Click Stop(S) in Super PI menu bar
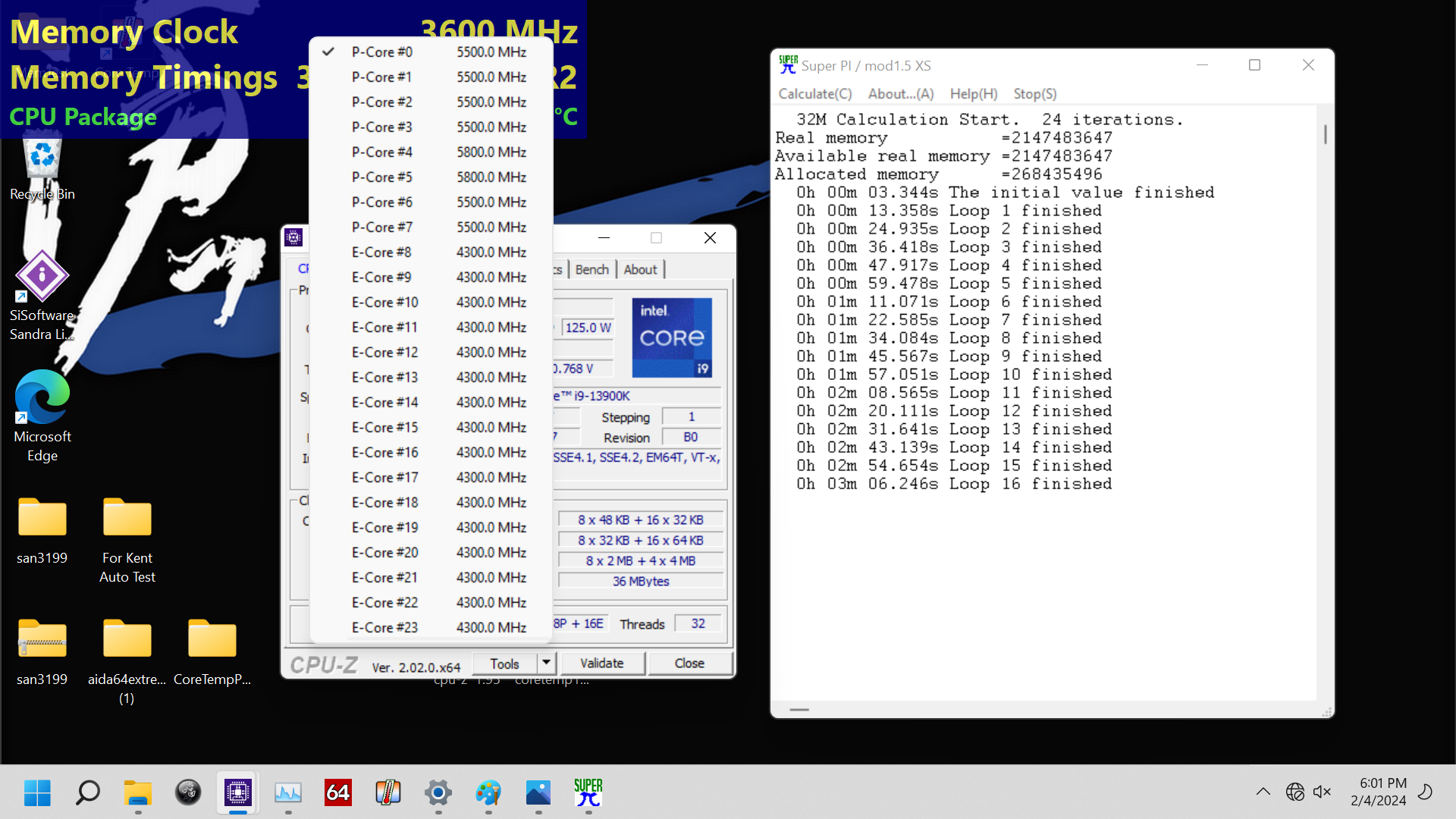The height and width of the screenshot is (819, 1456). (x=1035, y=94)
